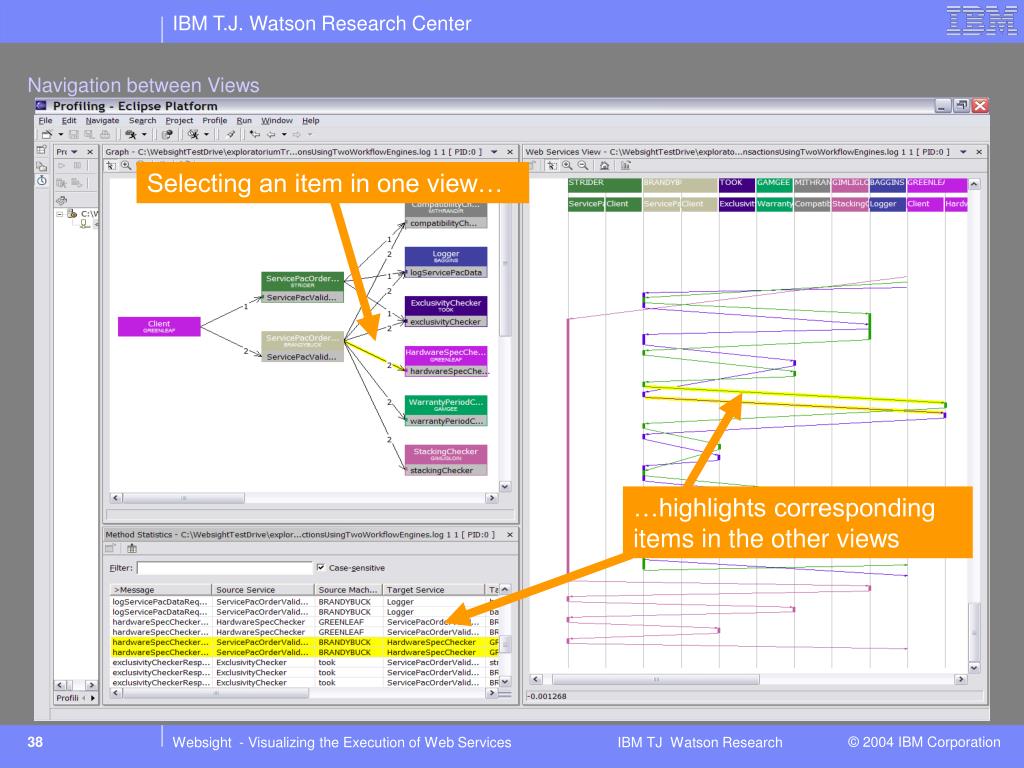Click the Debug bug icon in toolbar
This screenshot has height=768, width=1024.
pyautogui.click(x=193, y=135)
